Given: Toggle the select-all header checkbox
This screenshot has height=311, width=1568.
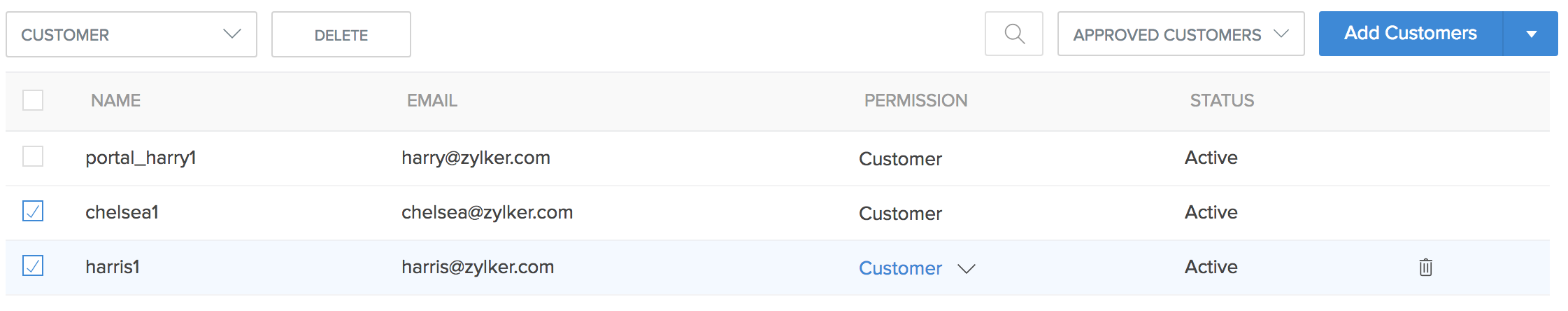Looking at the screenshot, I should (x=33, y=100).
